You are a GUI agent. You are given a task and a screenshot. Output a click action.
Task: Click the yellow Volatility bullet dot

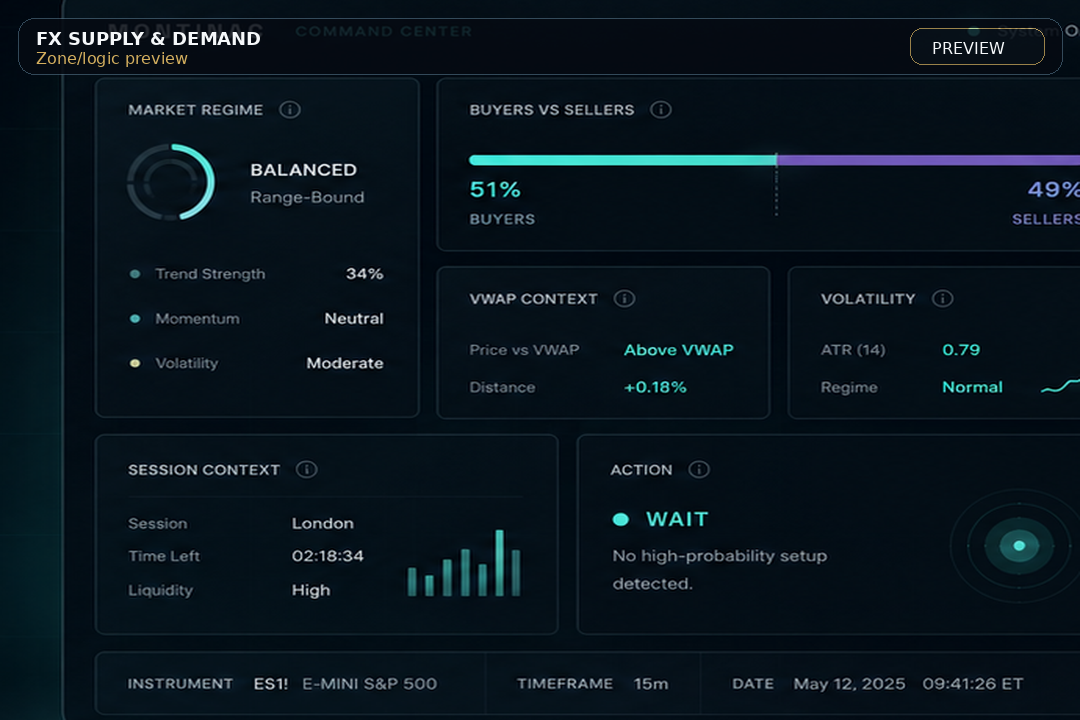[135, 363]
